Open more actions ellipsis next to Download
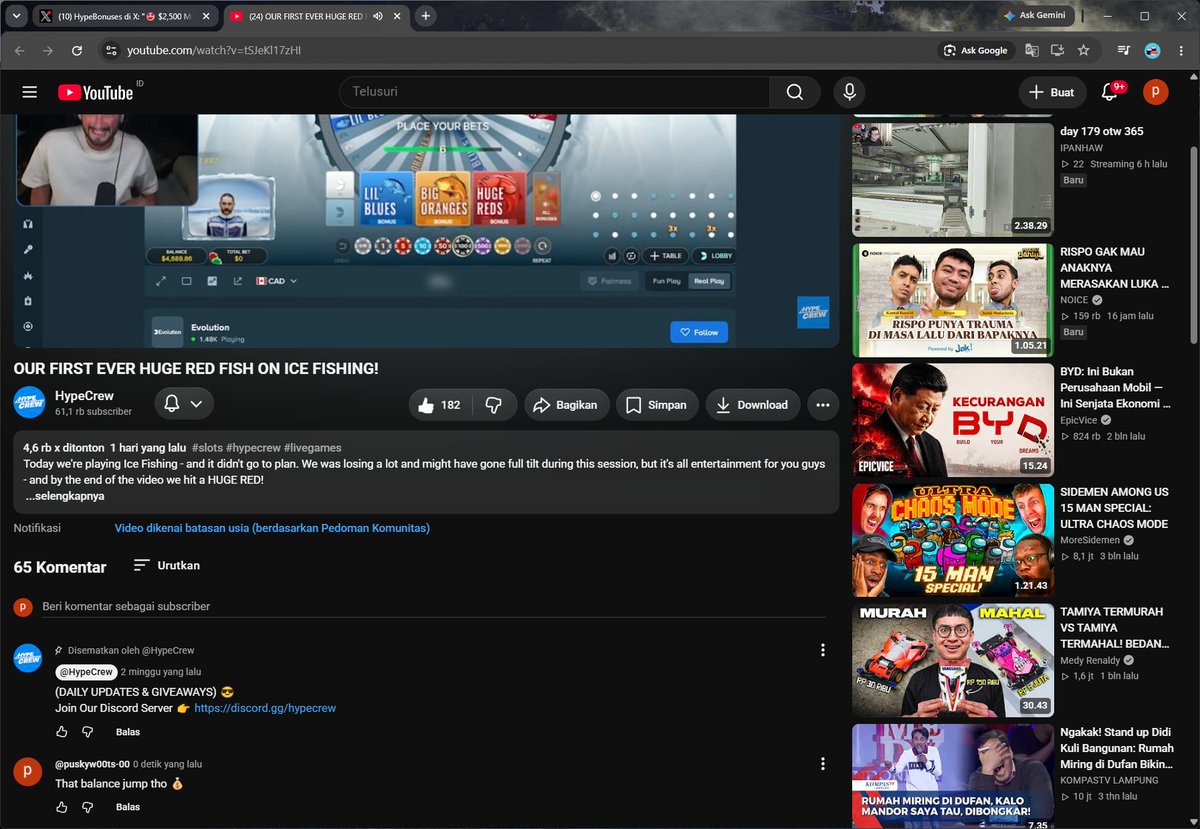 [823, 405]
